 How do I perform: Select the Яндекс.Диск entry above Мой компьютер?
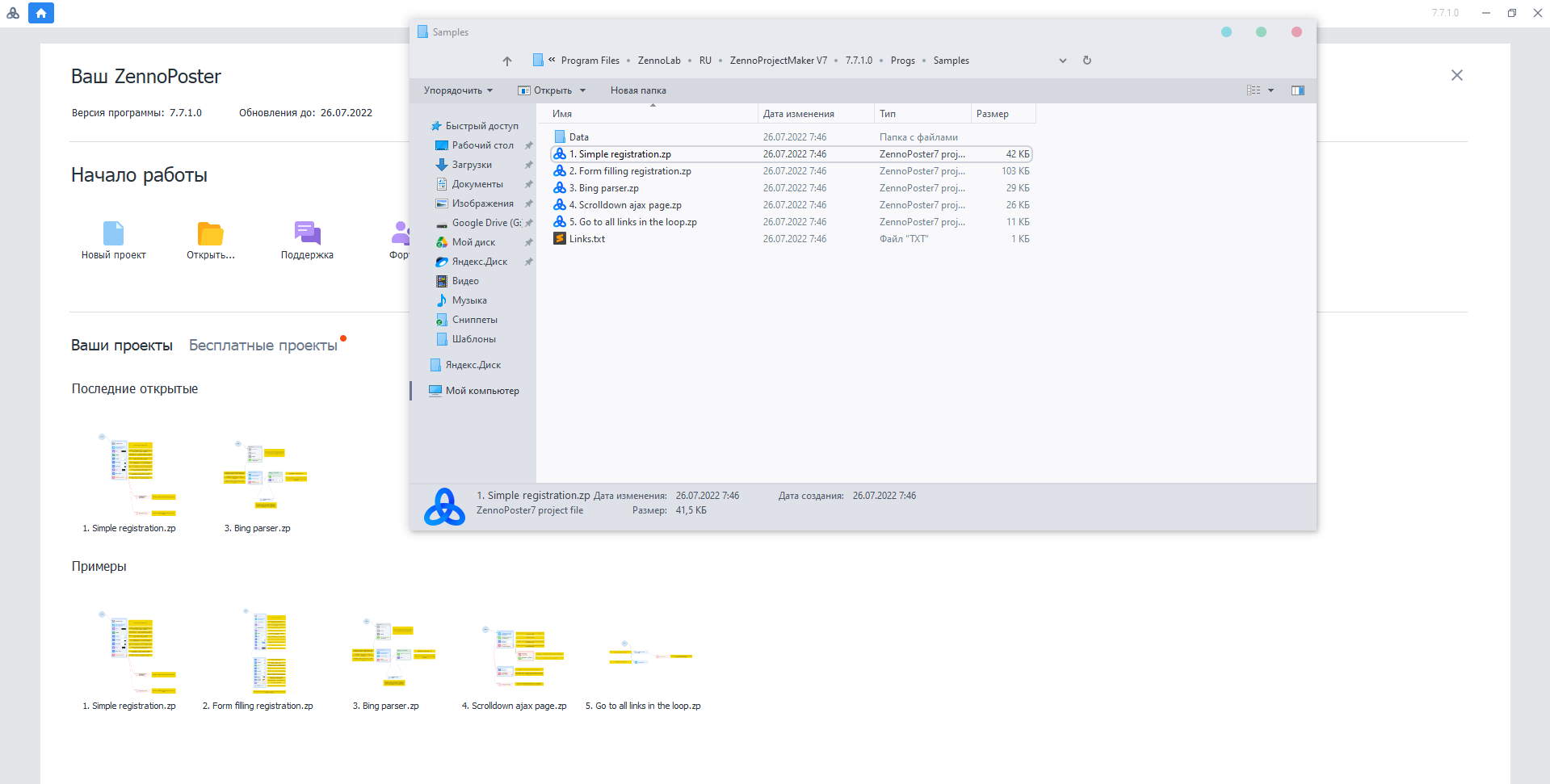point(473,365)
